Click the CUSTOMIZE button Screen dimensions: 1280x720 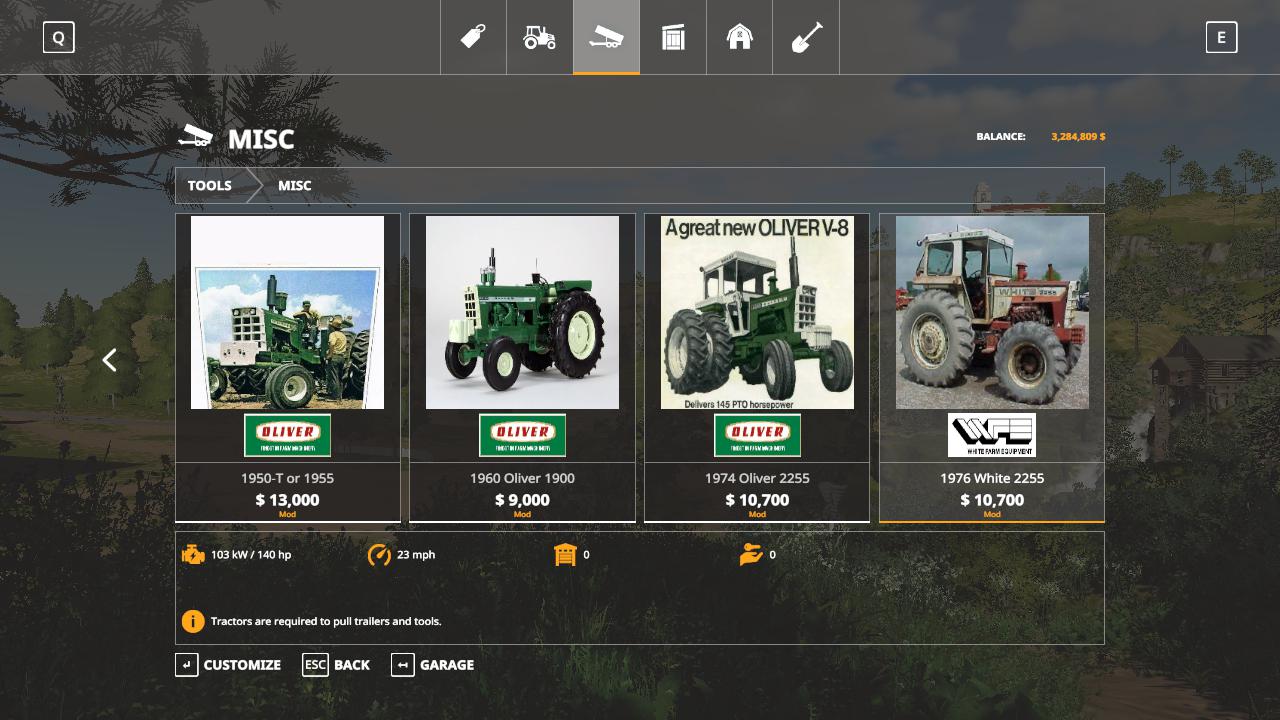tap(229, 665)
